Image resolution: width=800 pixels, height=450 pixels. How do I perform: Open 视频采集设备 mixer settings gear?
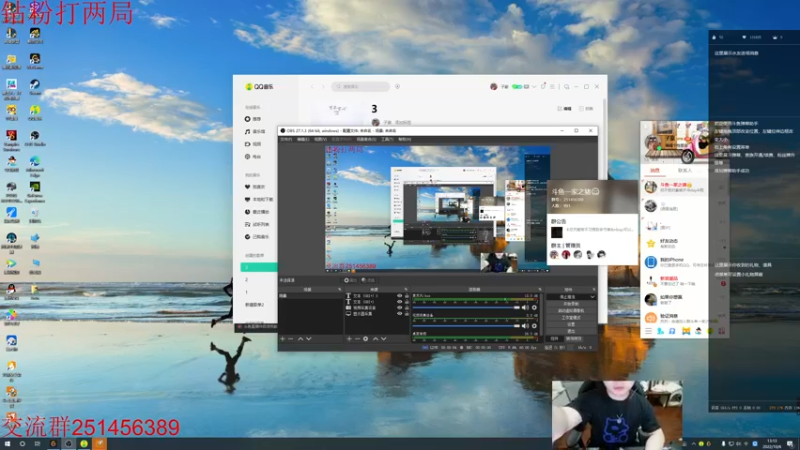[534, 326]
